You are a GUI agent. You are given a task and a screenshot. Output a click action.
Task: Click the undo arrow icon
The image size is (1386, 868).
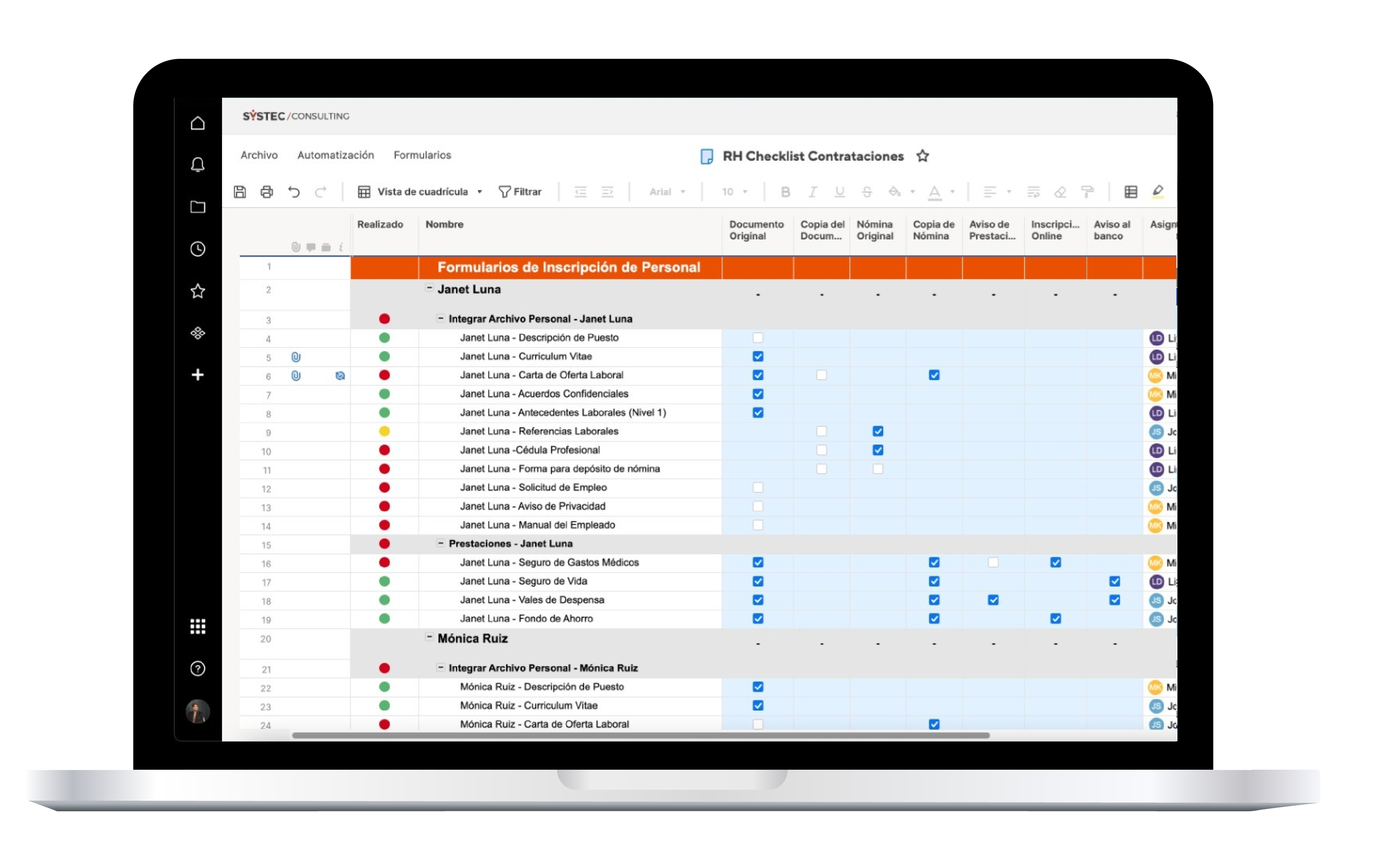(294, 192)
